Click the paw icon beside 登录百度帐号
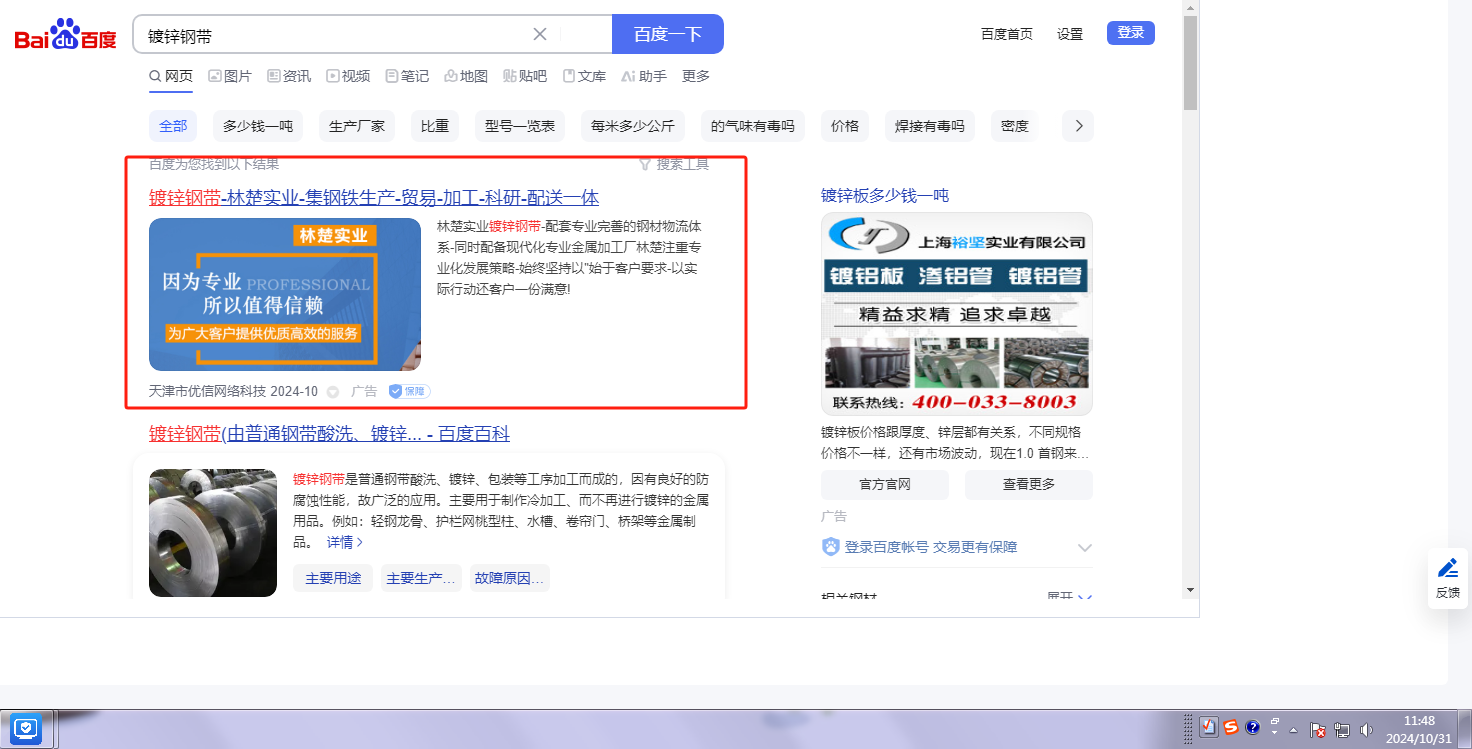The width and height of the screenshot is (1472, 749). 830,547
